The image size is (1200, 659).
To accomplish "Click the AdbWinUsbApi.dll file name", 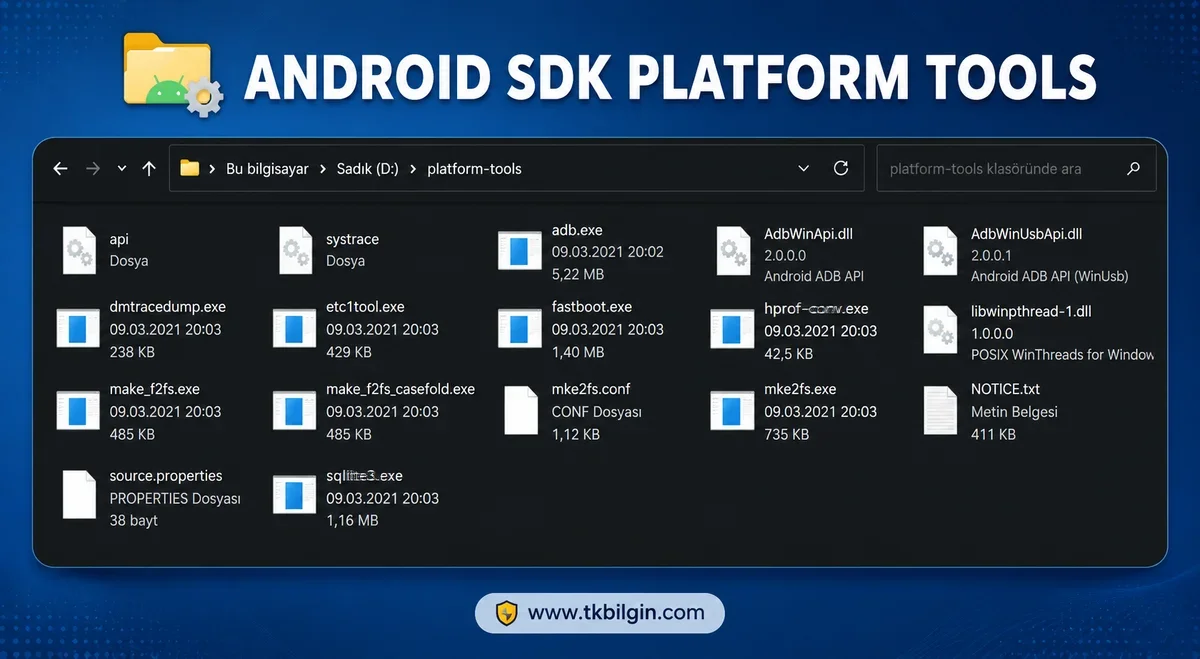I will [1027, 234].
